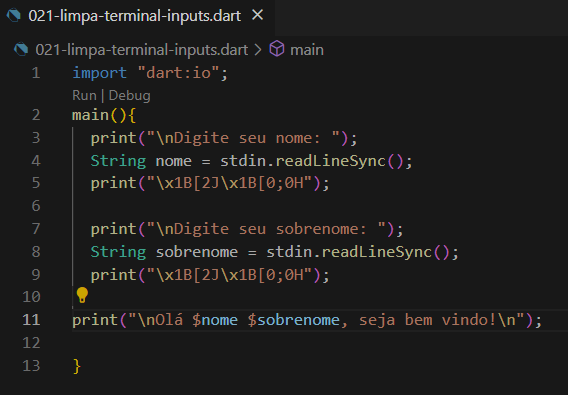Open the lightbulb quick fix on line 10
This screenshot has height=395, width=568.
coord(82,295)
